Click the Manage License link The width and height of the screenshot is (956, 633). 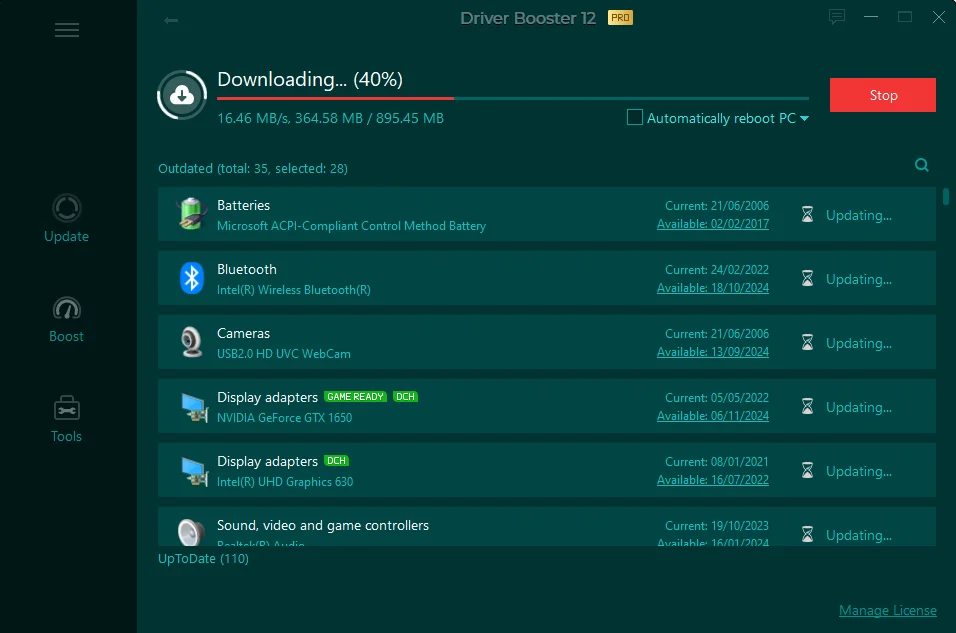coord(887,610)
